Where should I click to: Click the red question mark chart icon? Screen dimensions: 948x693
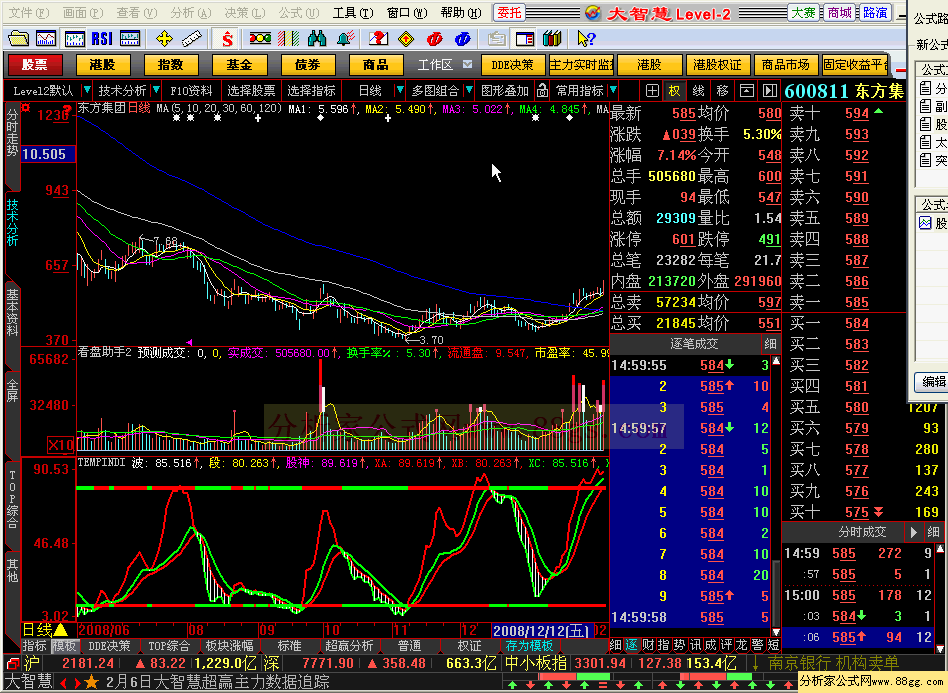[378, 39]
